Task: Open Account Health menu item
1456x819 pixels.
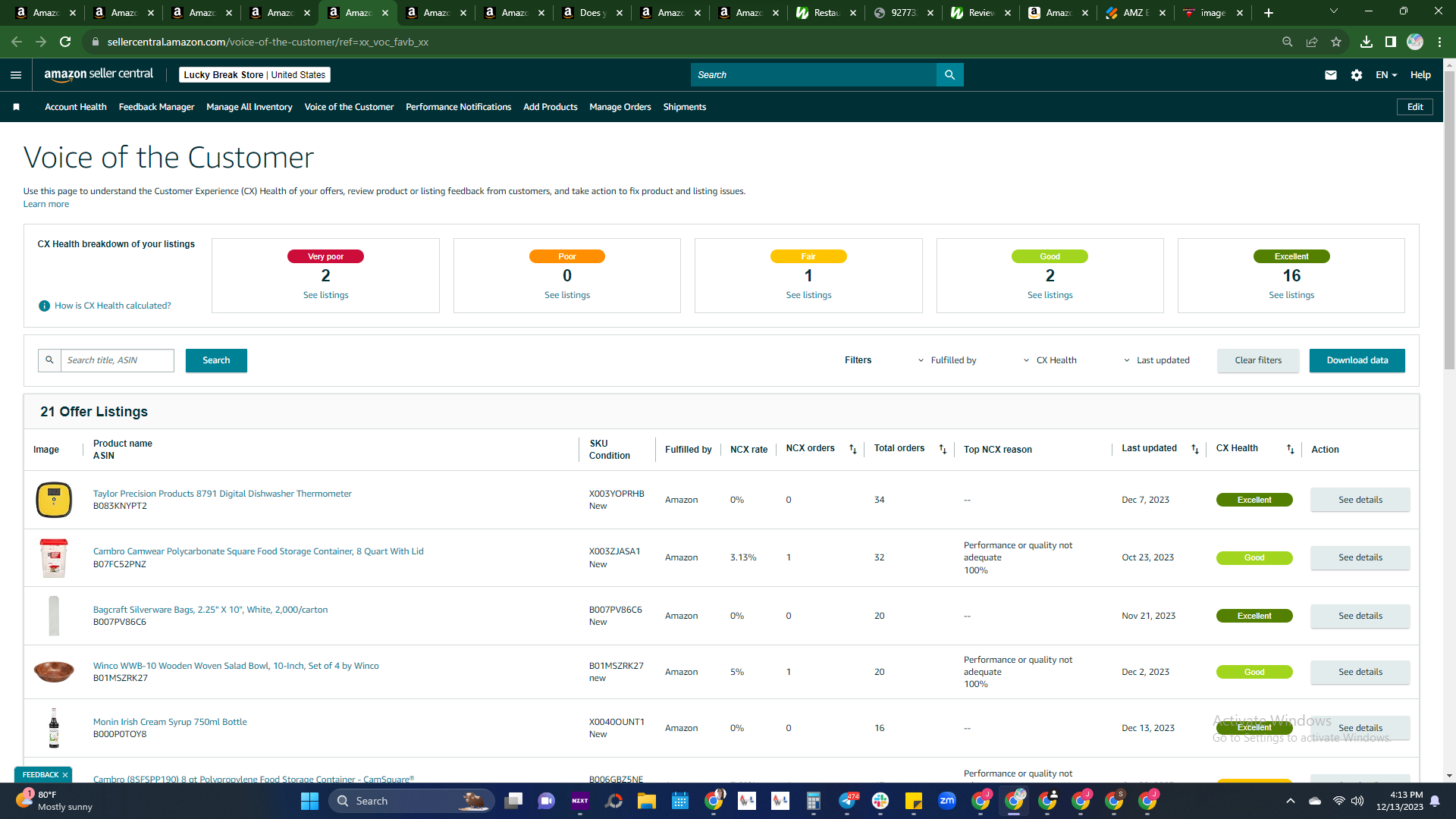Action: coord(76,107)
